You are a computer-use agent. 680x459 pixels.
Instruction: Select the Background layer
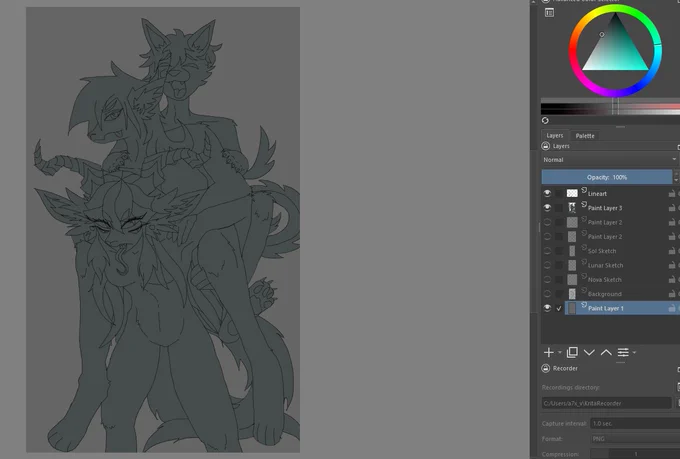(605, 294)
